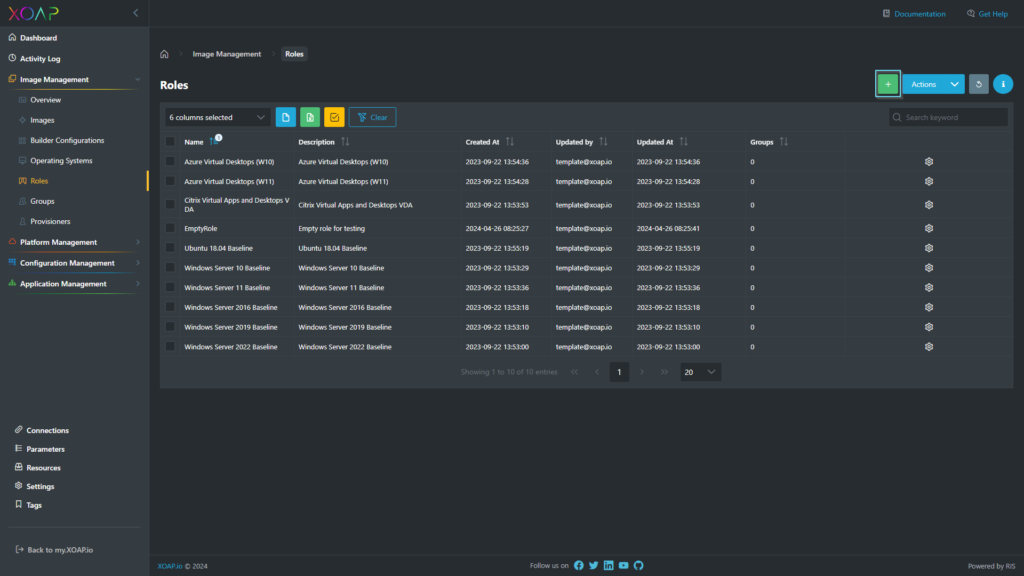The width and height of the screenshot is (1024, 576).
Task: Click the Clear filters button
Action: (x=372, y=118)
